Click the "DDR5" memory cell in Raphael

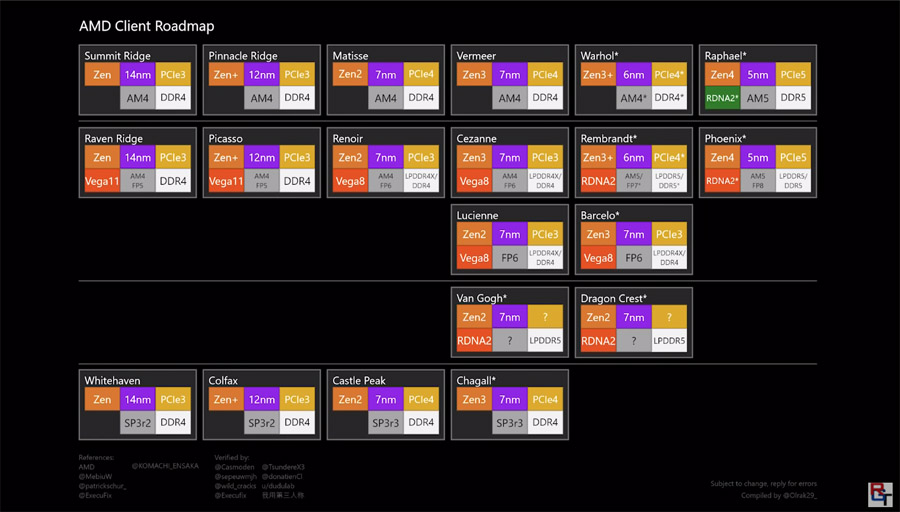click(x=793, y=98)
